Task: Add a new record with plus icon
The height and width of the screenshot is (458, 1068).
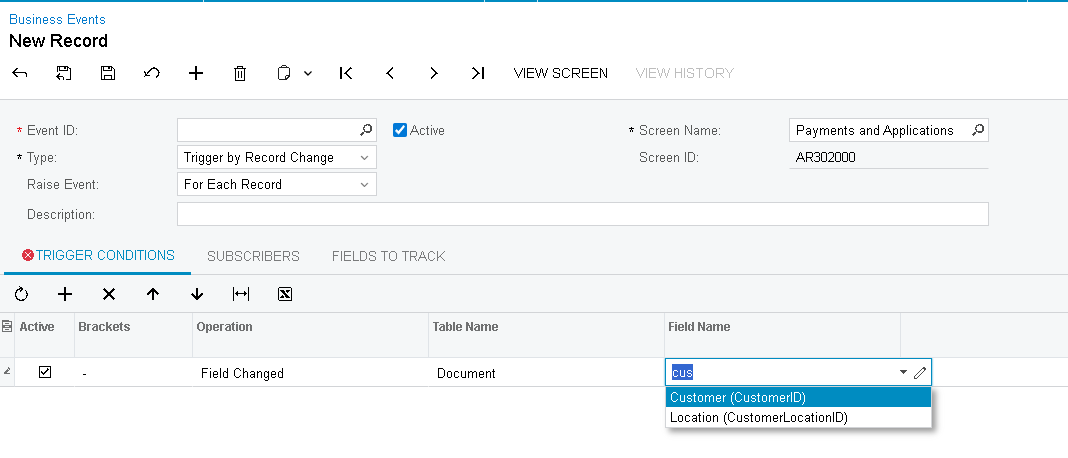Action: click(x=196, y=73)
